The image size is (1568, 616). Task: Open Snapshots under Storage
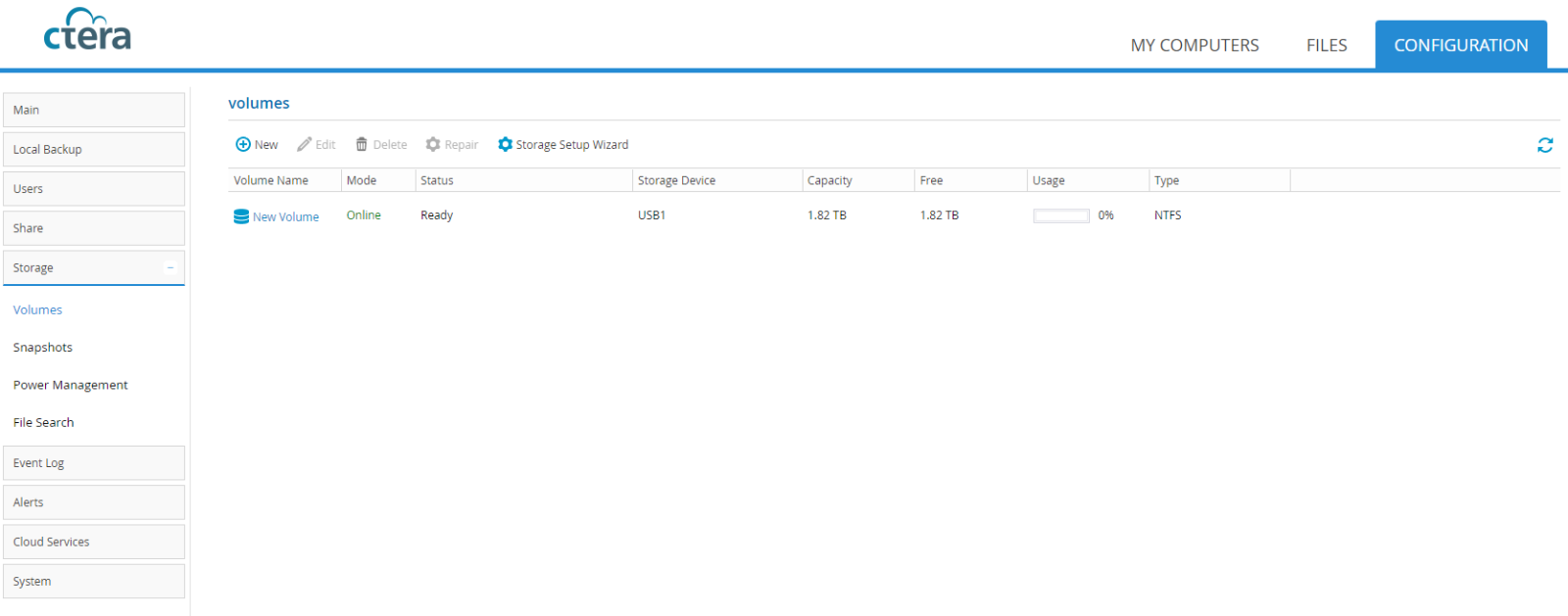click(43, 348)
